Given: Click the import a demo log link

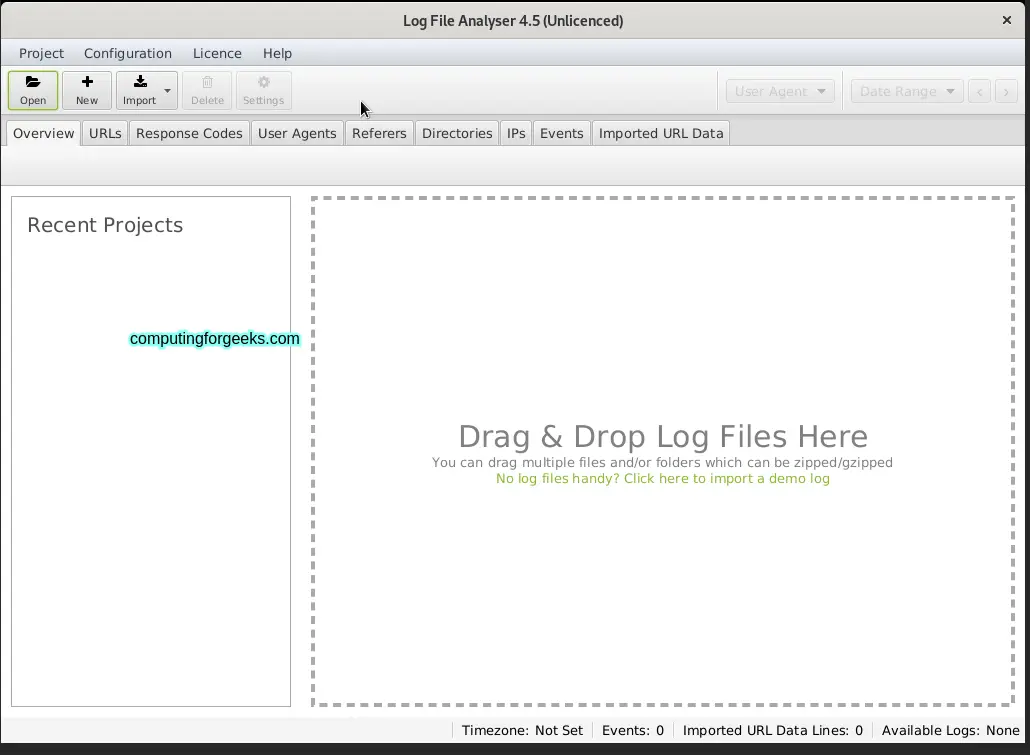Looking at the screenshot, I should coord(662,478).
